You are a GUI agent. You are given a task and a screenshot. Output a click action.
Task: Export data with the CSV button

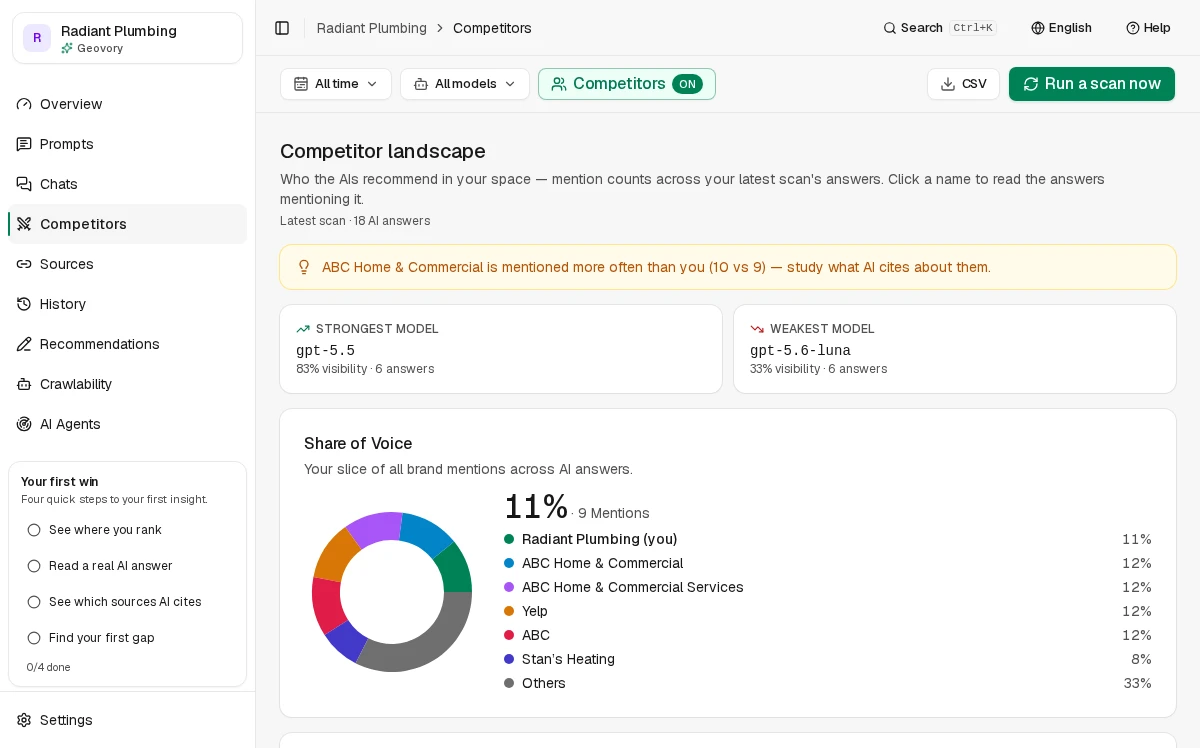[963, 84]
